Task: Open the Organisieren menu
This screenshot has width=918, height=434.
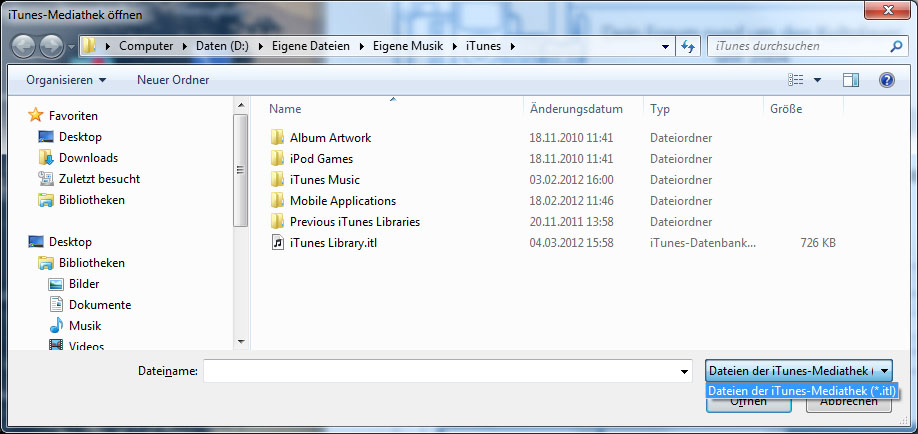Action: [66, 80]
